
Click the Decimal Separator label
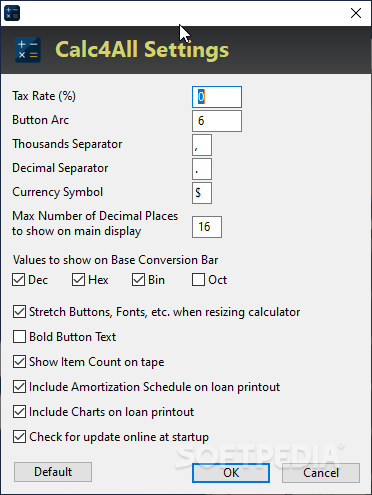[60, 168]
